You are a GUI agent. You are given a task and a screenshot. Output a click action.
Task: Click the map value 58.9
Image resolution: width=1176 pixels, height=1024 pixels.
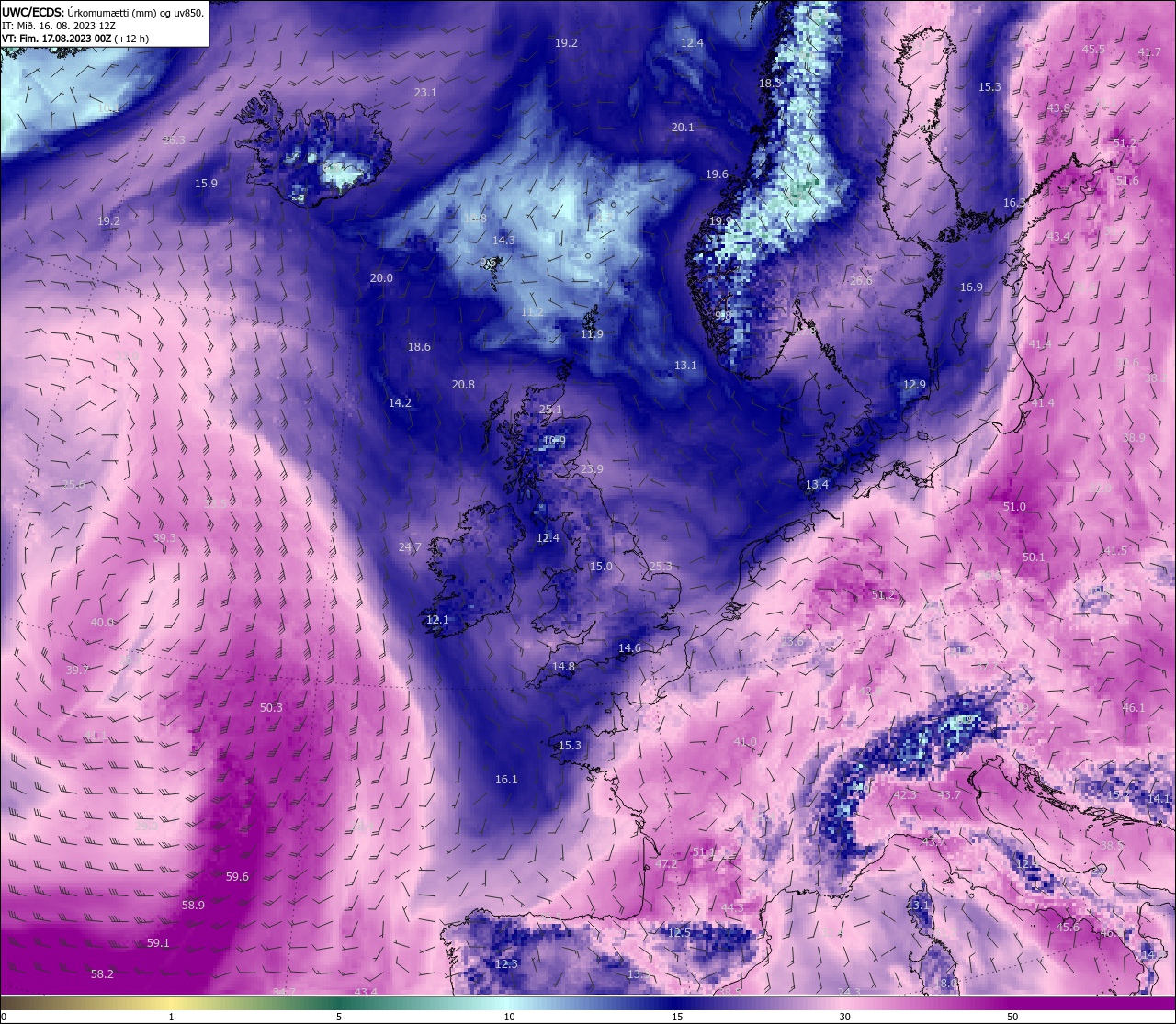point(193,906)
